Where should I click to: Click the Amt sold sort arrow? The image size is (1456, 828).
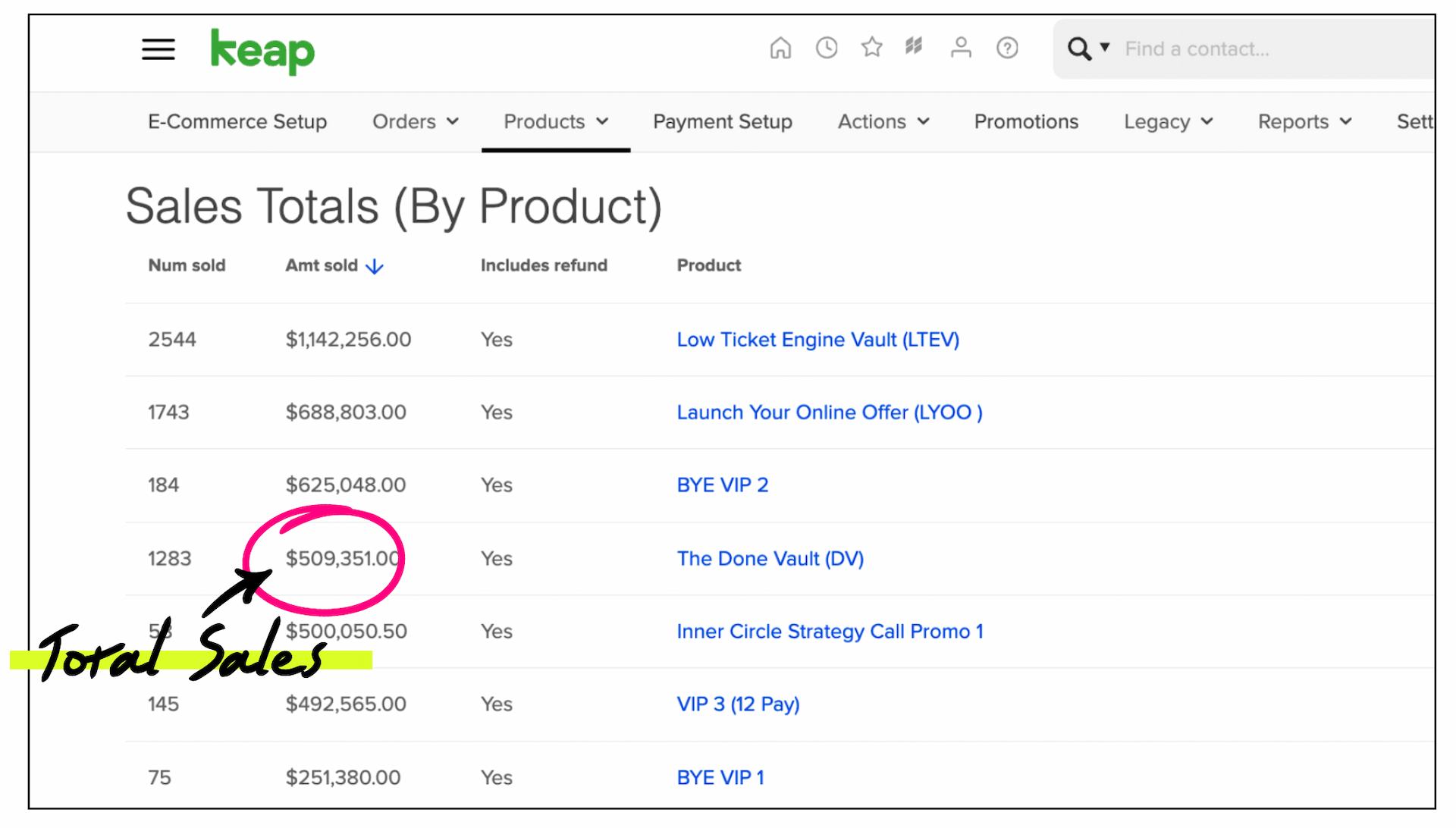click(375, 266)
